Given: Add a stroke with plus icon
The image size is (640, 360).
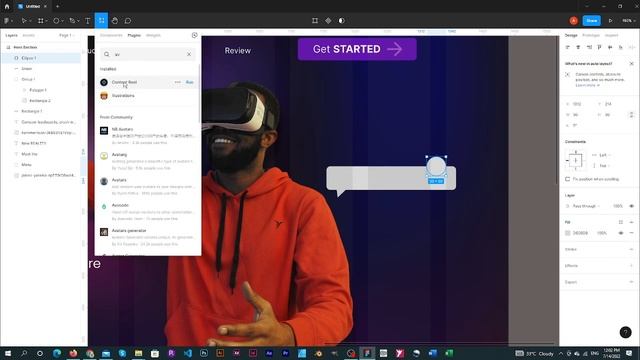Looking at the screenshot, I should (x=631, y=249).
